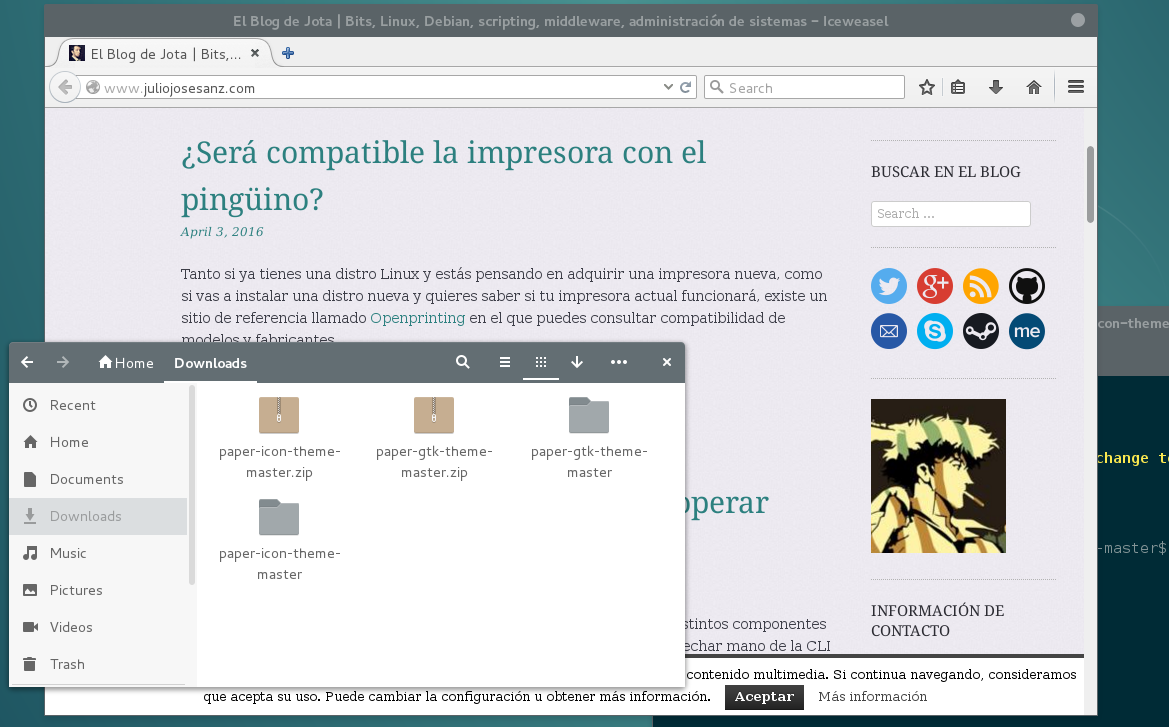
Task: Search files with the magnifier icon
Action: point(463,362)
